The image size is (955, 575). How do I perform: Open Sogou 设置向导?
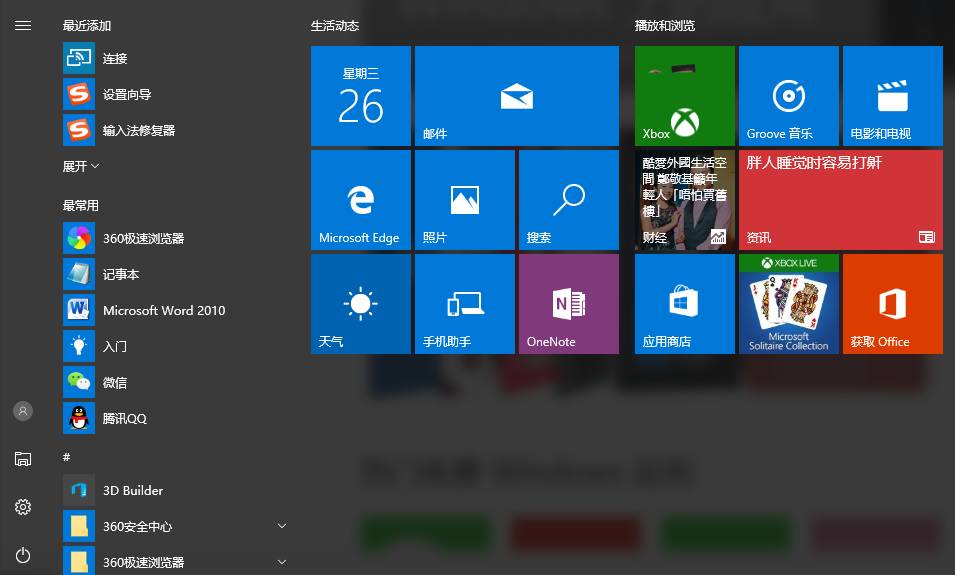175,94
